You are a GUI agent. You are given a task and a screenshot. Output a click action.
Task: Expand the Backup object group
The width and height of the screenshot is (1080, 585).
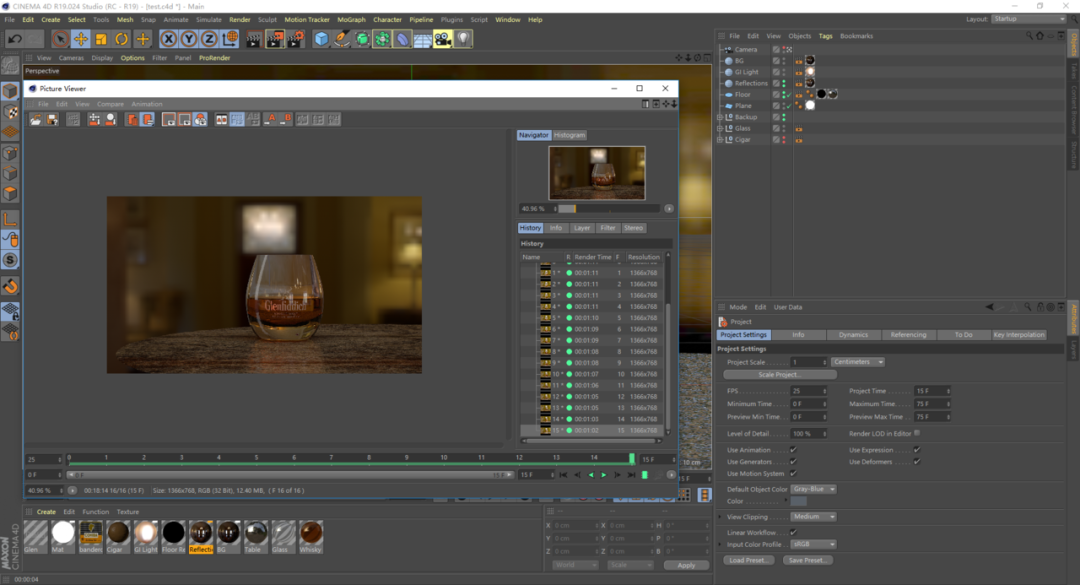pyautogui.click(x=720, y=117)
